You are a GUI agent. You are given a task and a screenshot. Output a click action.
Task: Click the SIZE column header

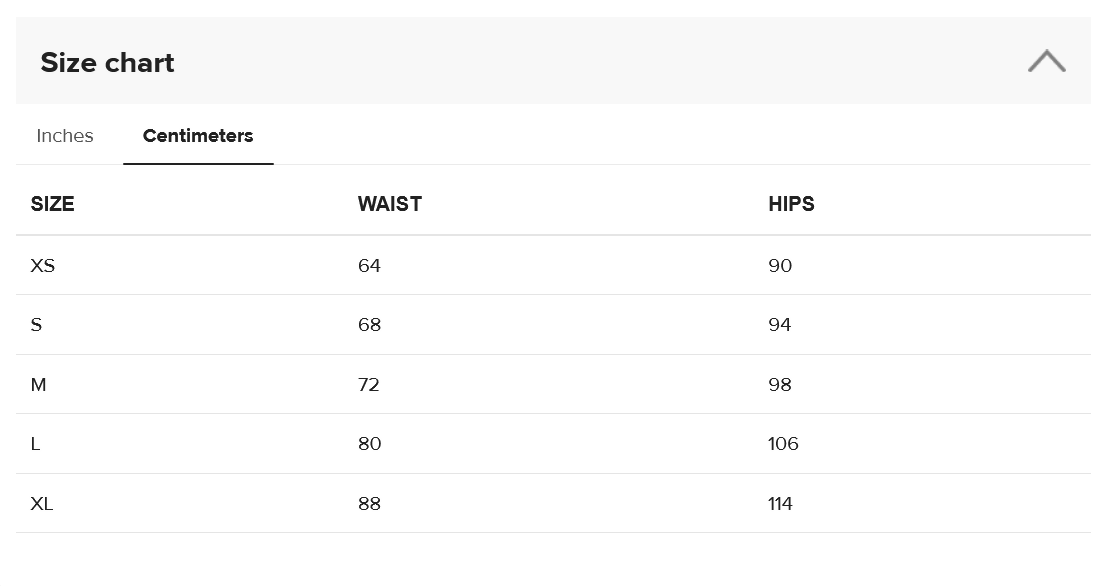(x=53, y=204)
